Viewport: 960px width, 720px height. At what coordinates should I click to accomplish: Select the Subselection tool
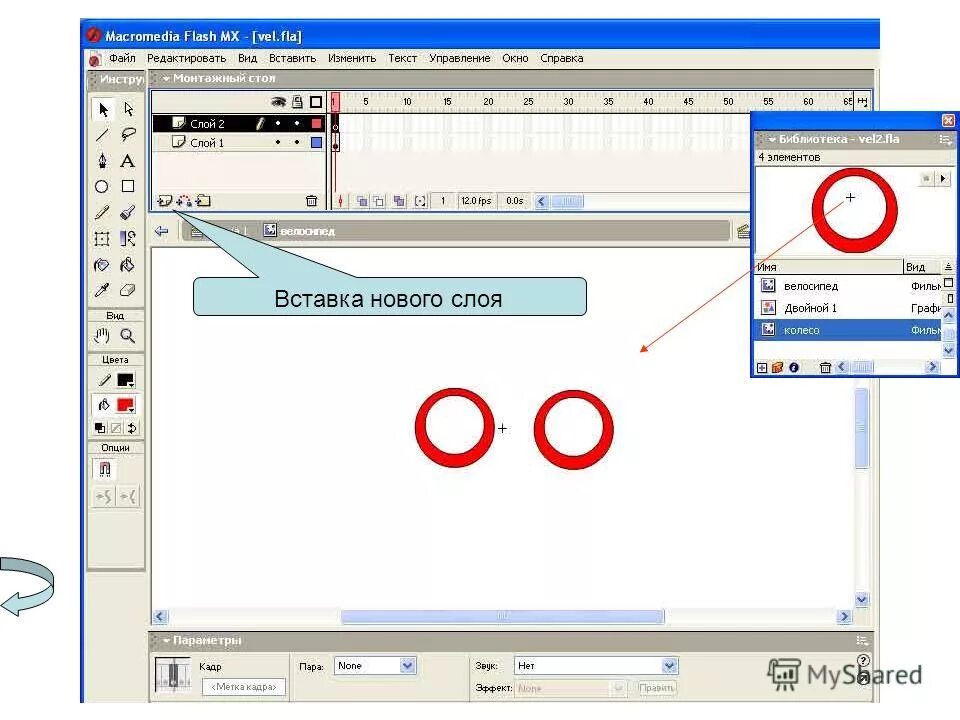[x=128, y=109]
